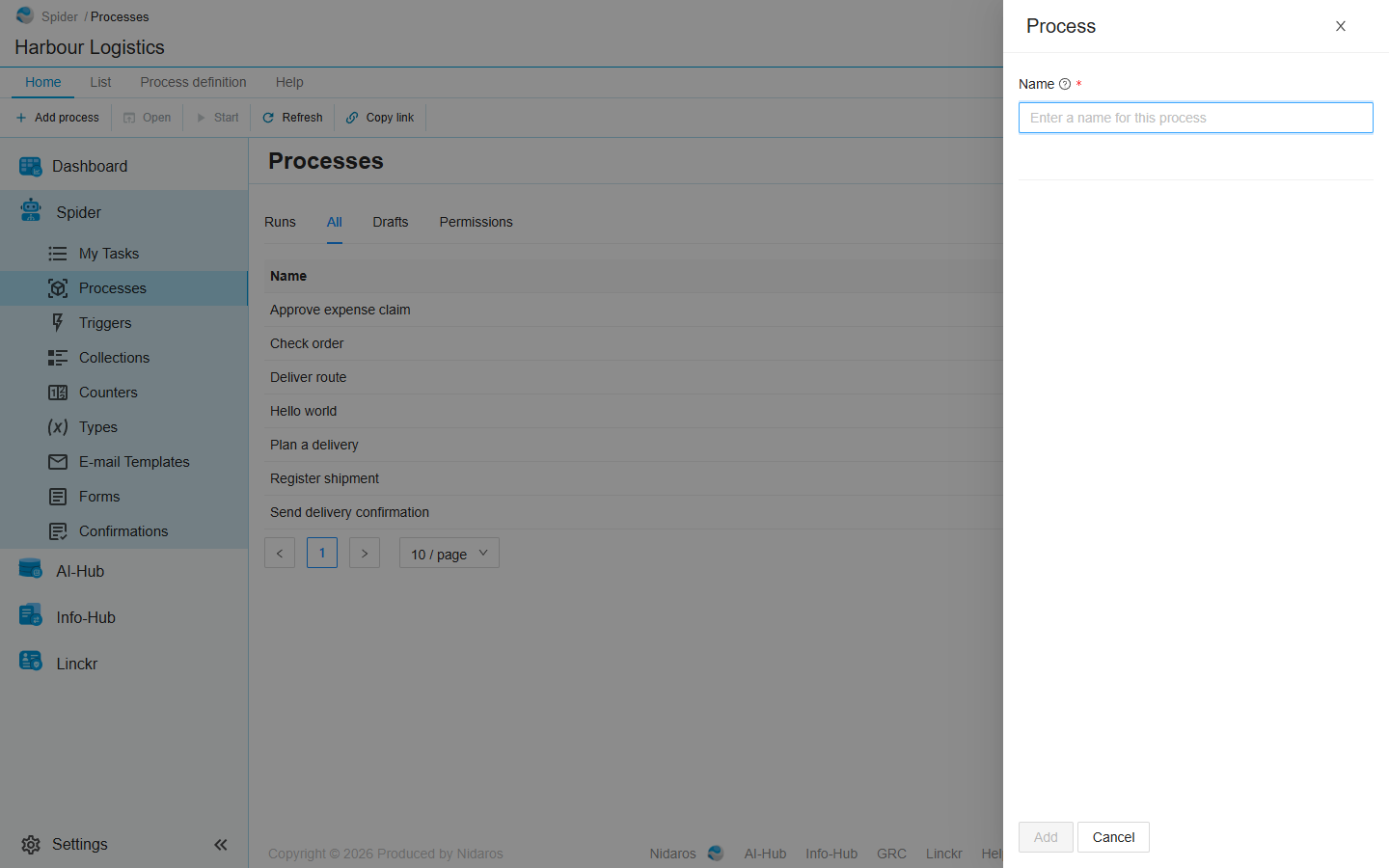Screen dimensions: 1389x868
Task: Switch to the Home ribbon tab
Action: [43, 82]
